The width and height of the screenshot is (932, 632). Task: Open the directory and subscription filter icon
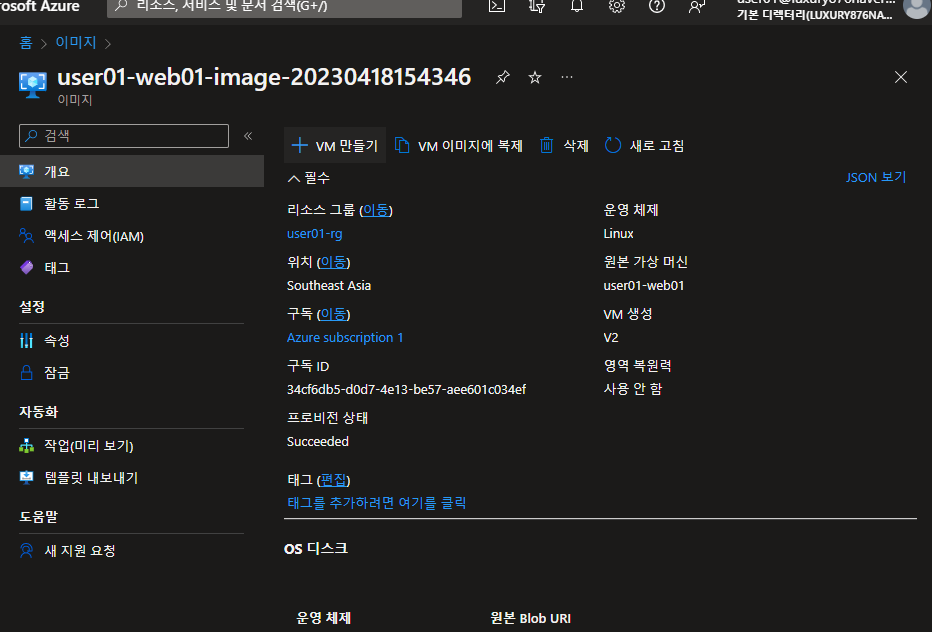click(537, 6)
